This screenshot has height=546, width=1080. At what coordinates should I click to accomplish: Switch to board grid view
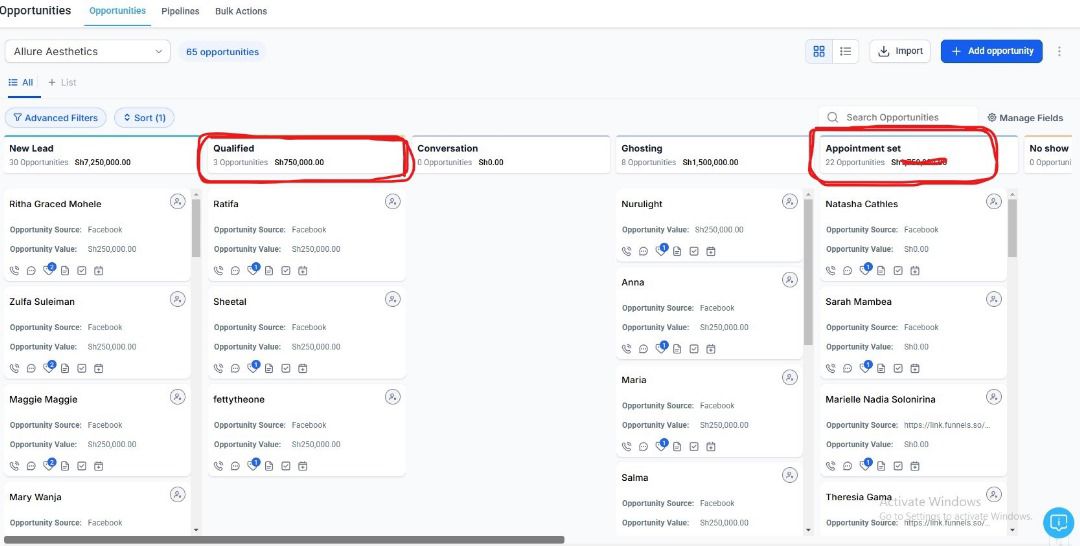(819, 51)
